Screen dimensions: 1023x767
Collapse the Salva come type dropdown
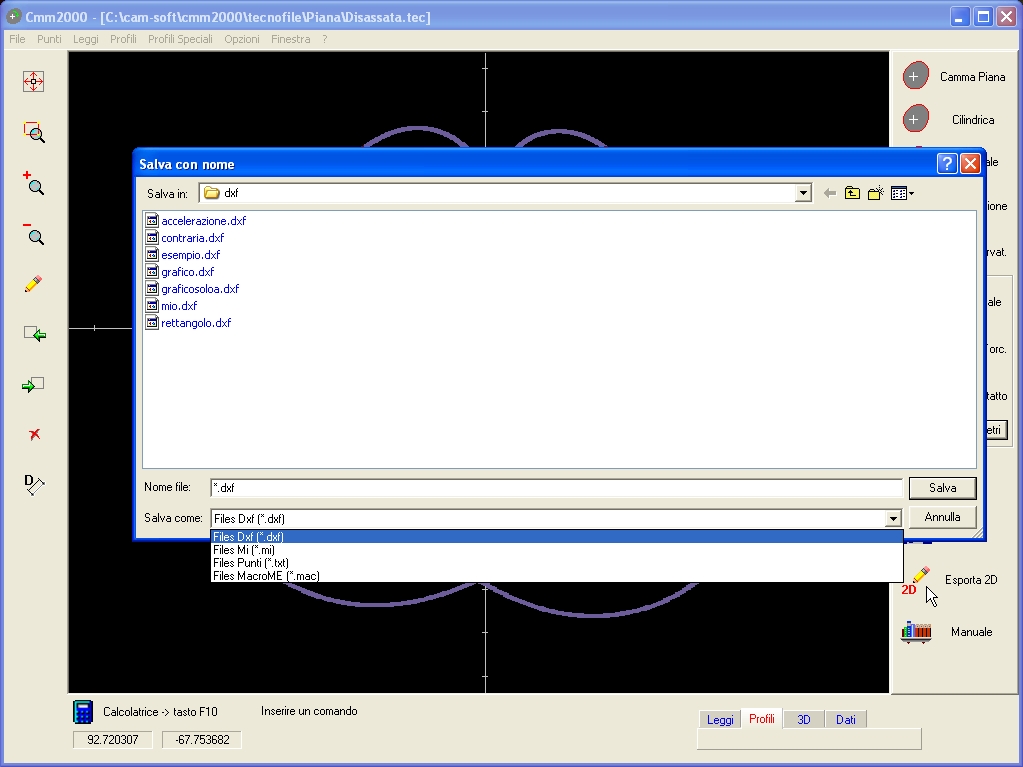tap(893, 519)
